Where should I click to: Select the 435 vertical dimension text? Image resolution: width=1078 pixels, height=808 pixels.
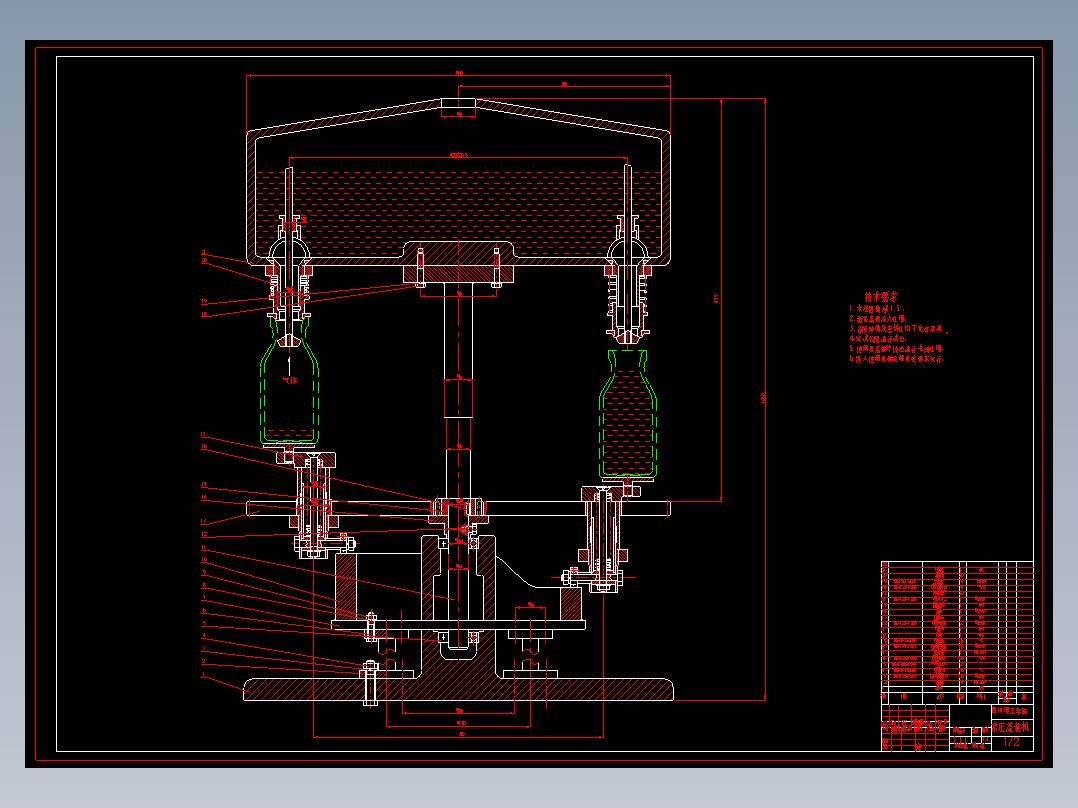[x=716, y=299]
